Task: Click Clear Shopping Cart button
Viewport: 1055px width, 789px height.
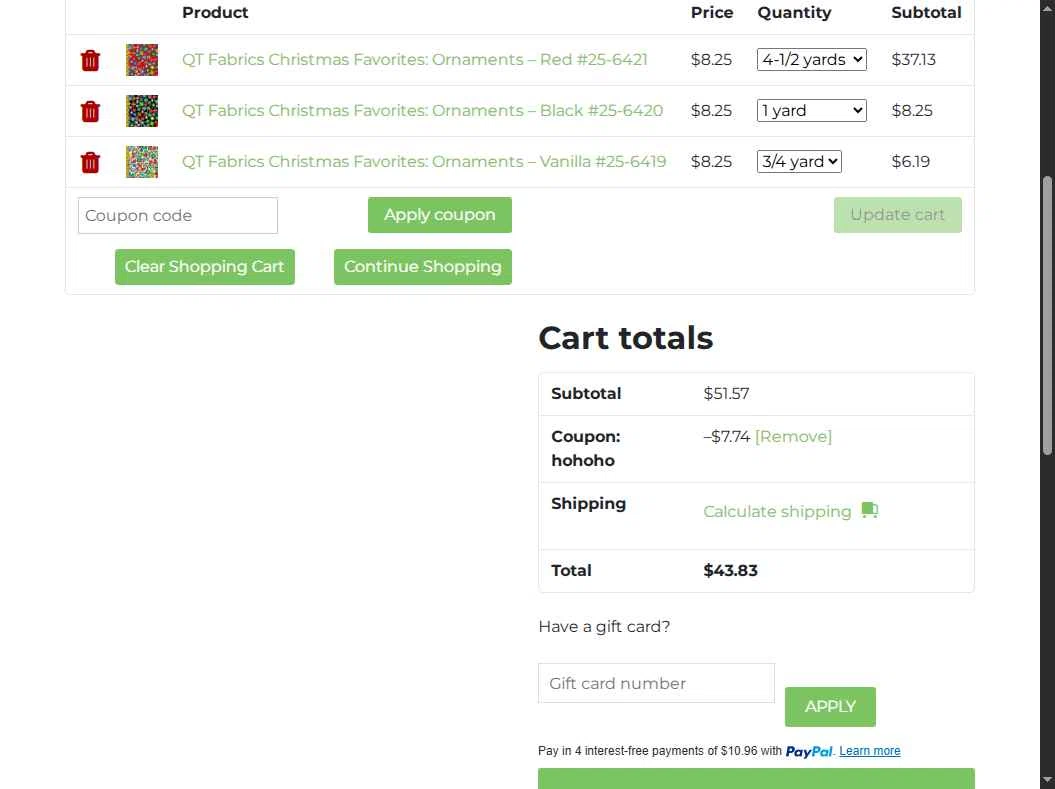Action: pyautogui.click(x=205, y=266)
